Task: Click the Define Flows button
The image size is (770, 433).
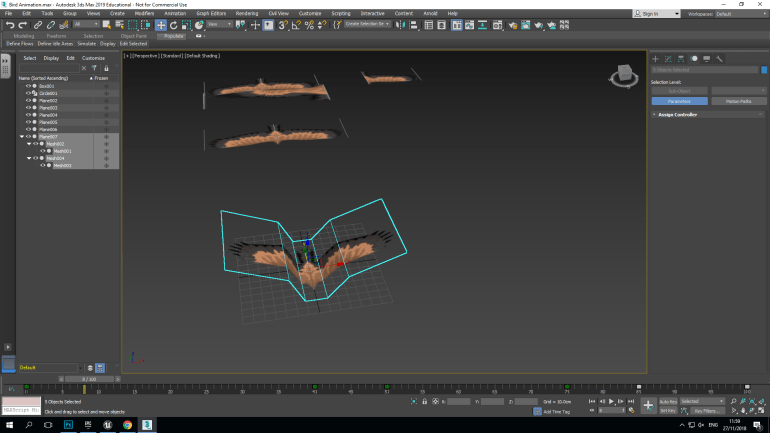Action: tap(20, 44)
